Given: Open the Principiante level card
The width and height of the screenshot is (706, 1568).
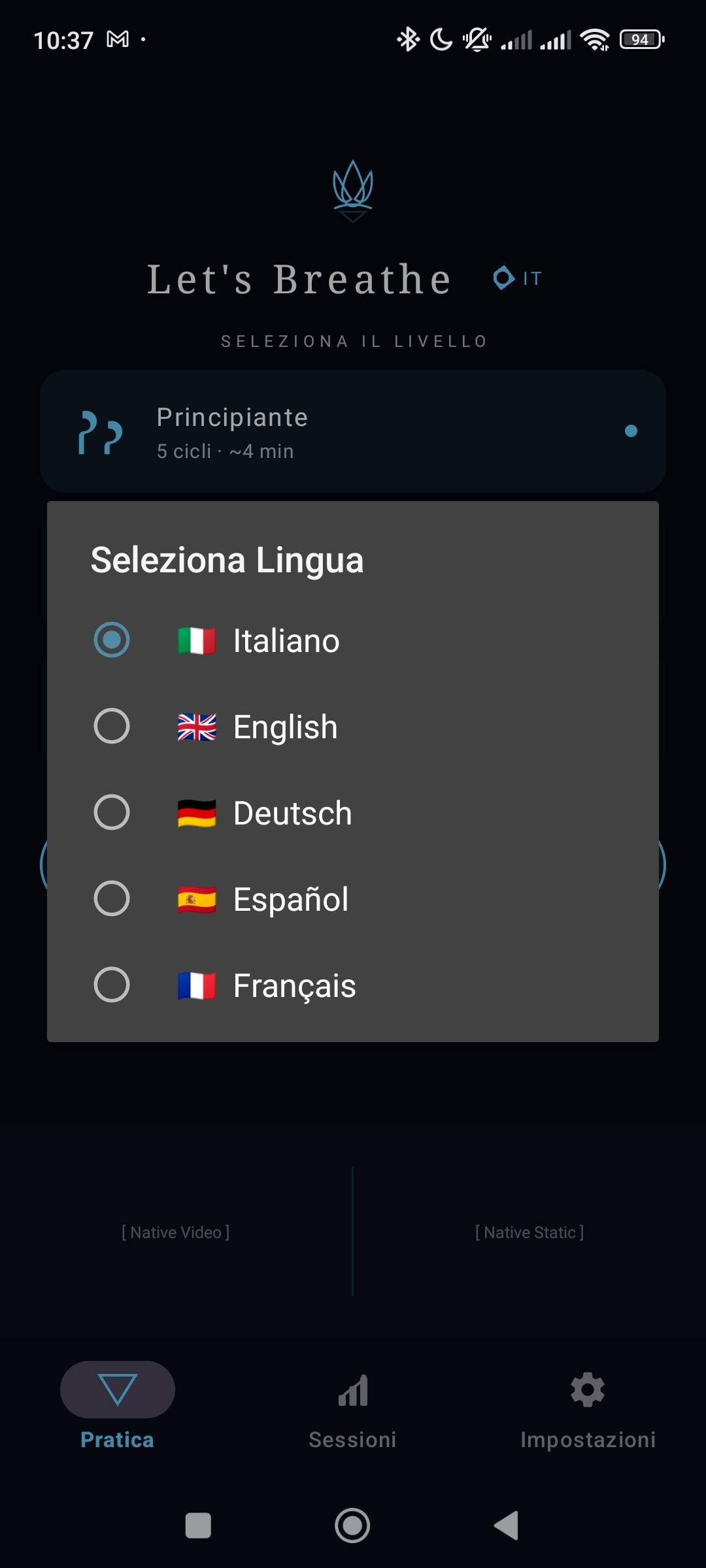Looking at the screenshot, I should 353,431.
